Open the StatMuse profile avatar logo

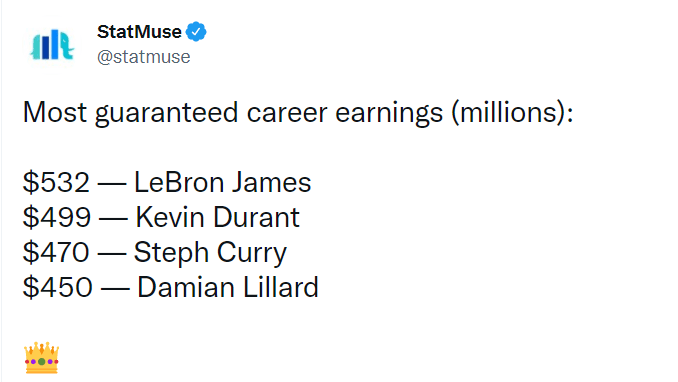(52, 45)
